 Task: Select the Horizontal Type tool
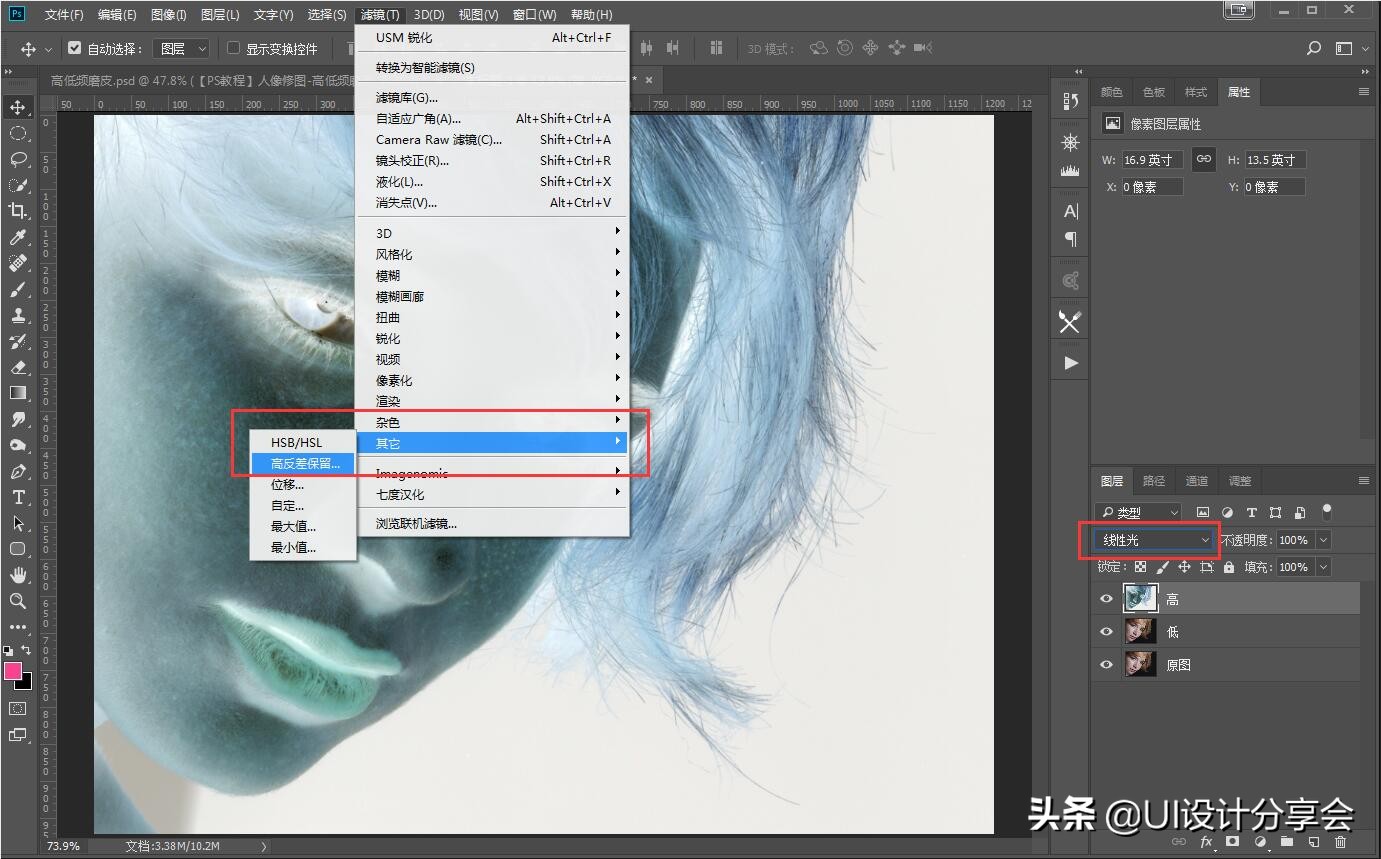pyautogui.click(x=18, y=497)
